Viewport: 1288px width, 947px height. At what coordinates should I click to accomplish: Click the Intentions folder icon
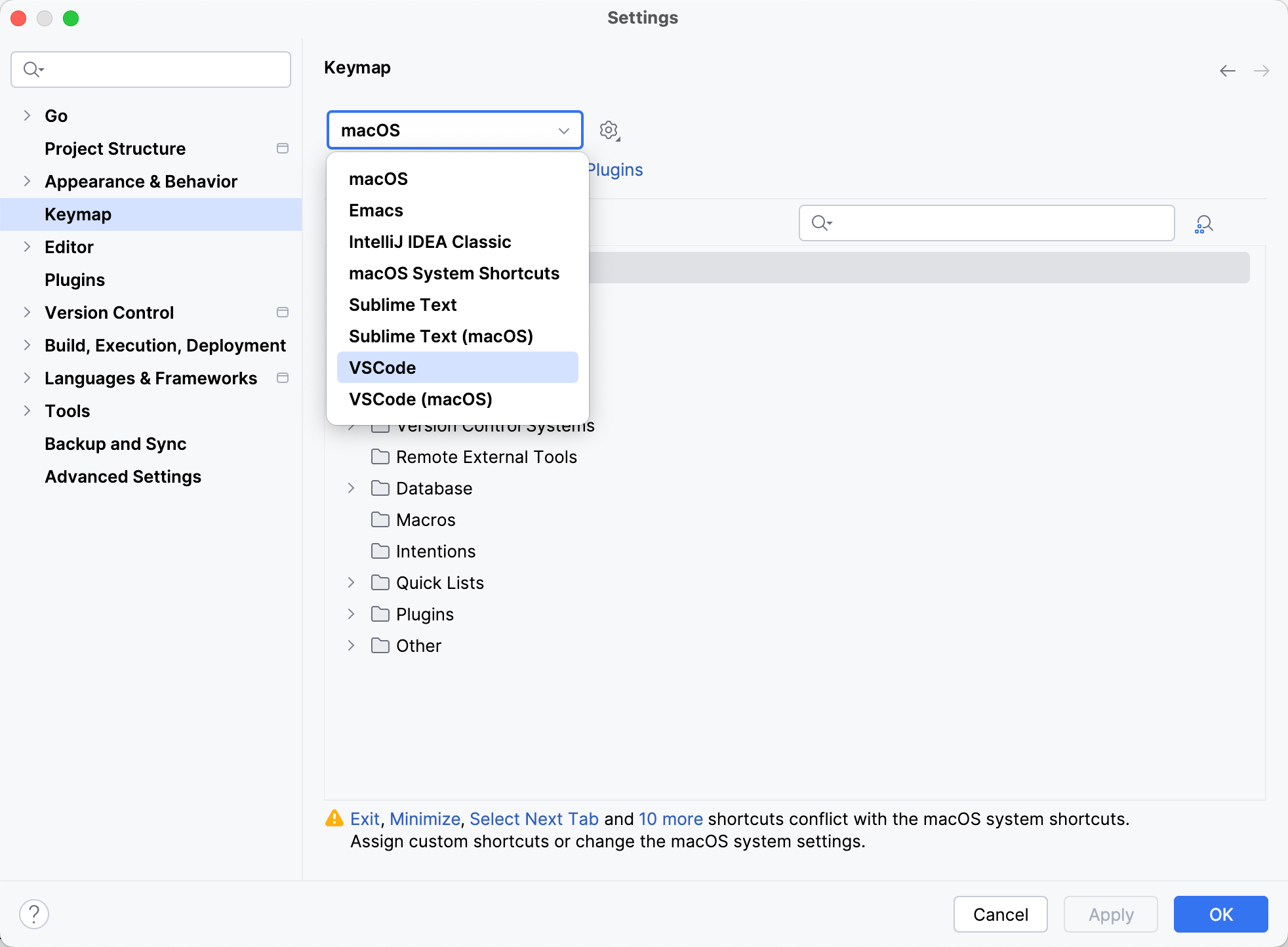380,551
